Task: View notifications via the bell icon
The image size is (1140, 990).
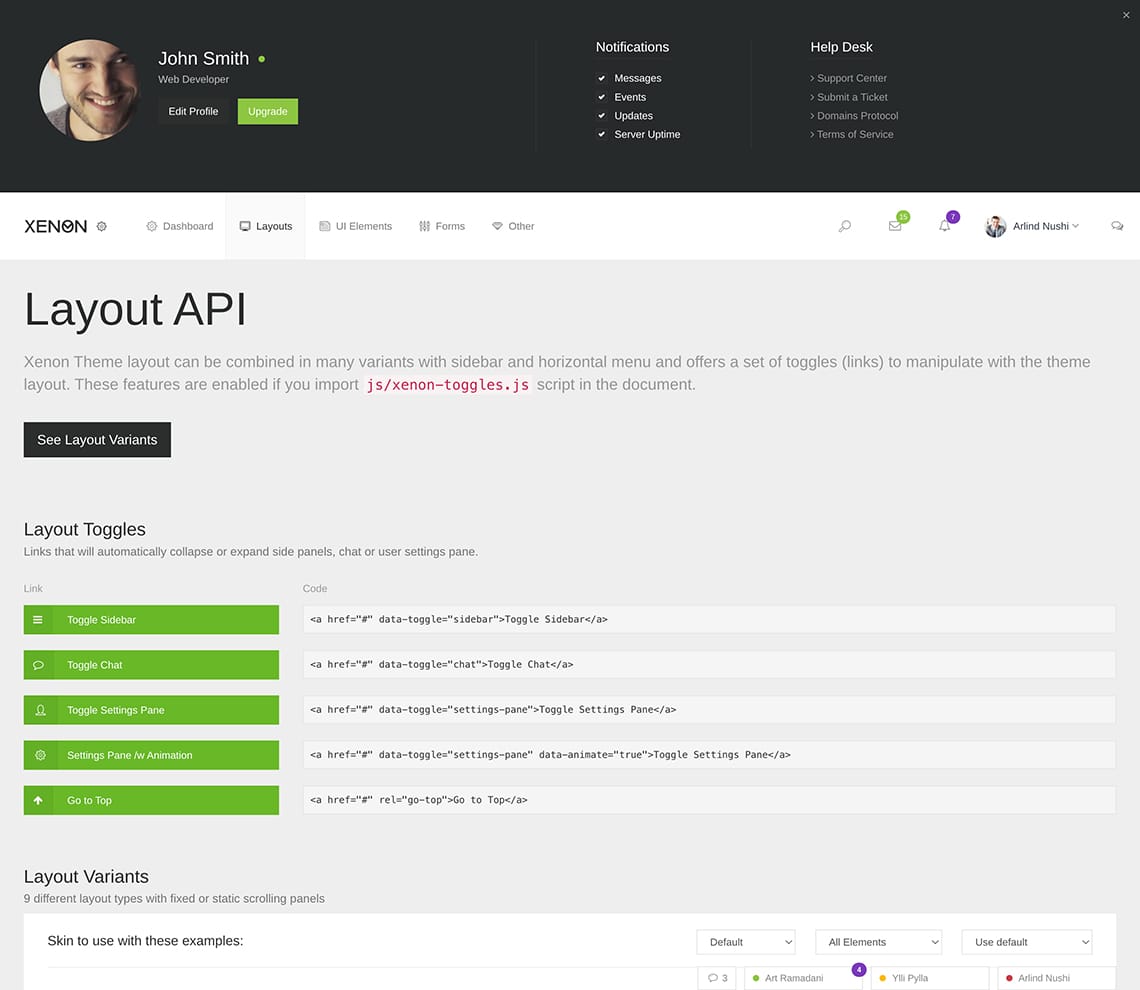Action: tap(944, 226)
